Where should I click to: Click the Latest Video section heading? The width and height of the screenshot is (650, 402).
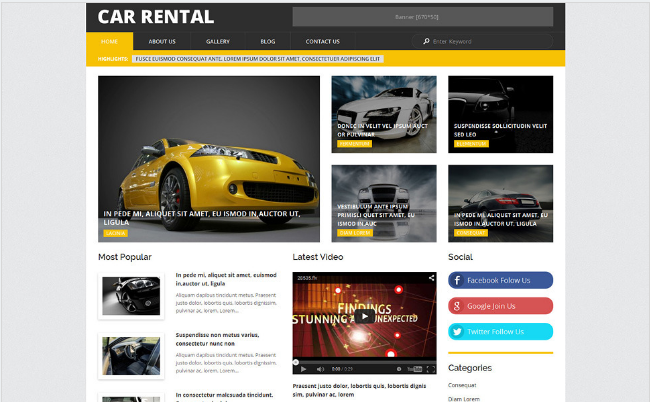[x=318, y=257]
